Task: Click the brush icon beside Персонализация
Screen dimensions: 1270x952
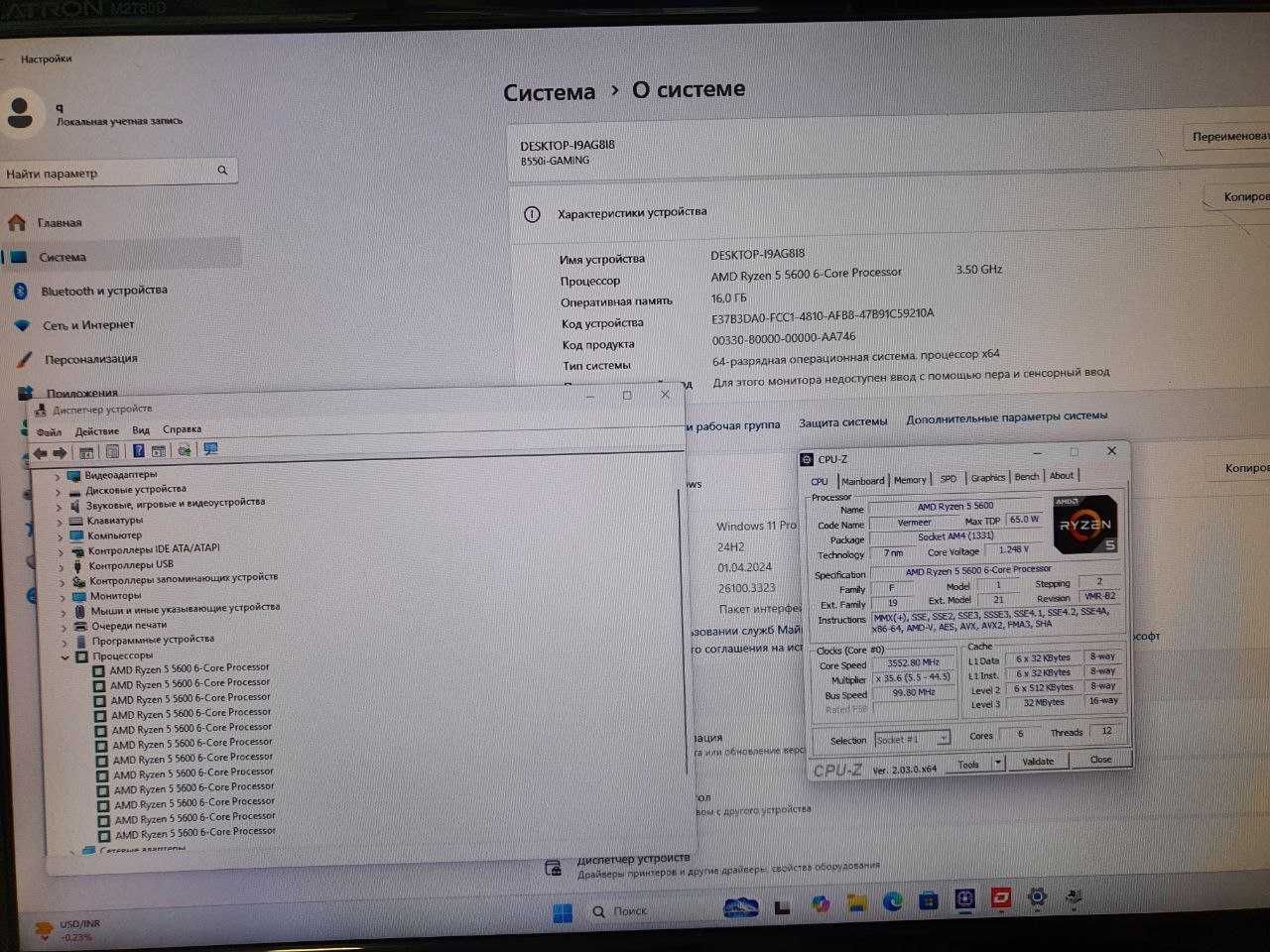Action: coord(24,360)
